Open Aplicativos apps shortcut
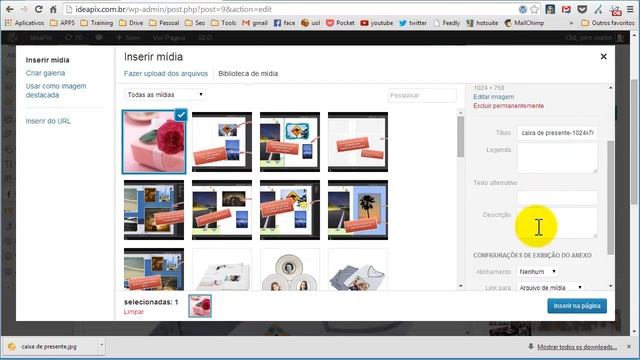Screen dimensions: 640x360 [x=24, y=23]
